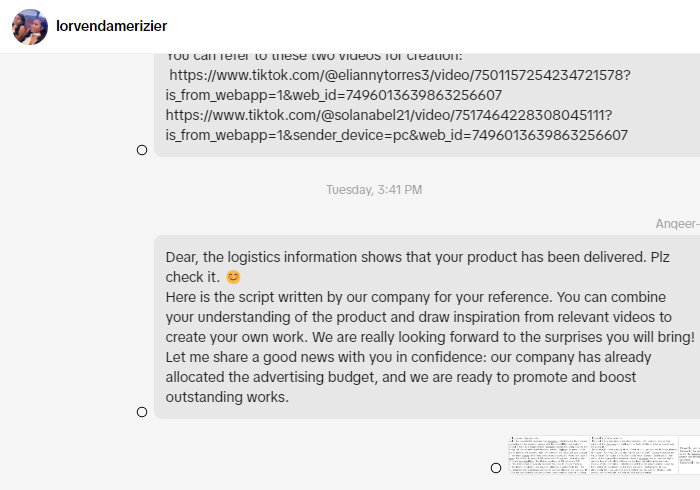Open the lorvendamerizier username header
Image resolution: width=700 pixels, height=490 pixels.
[112, 26]
